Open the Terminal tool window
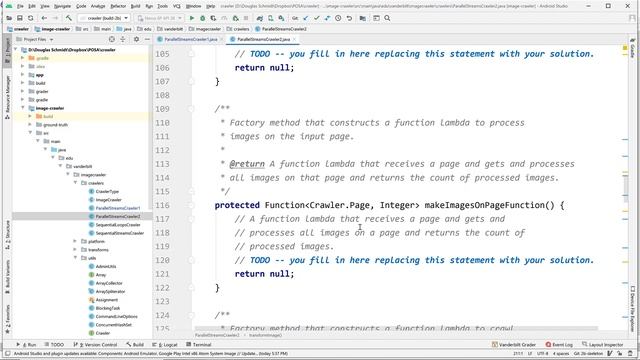The height and width of the screenshot is (360, 640). click(x=199, y=344)
